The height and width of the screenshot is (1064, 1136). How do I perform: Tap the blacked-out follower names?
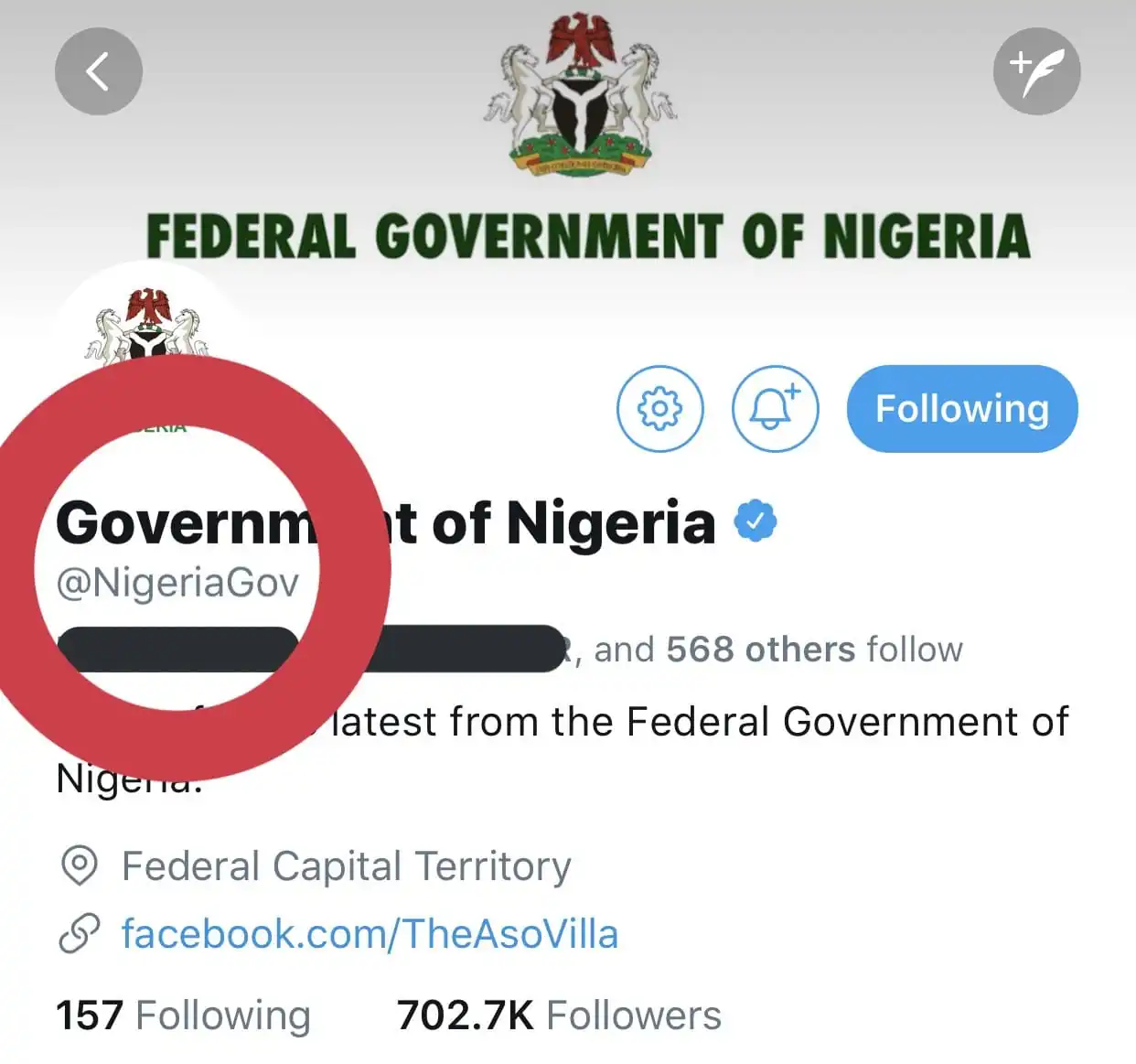pyautogui.click(x=311, y=649)
